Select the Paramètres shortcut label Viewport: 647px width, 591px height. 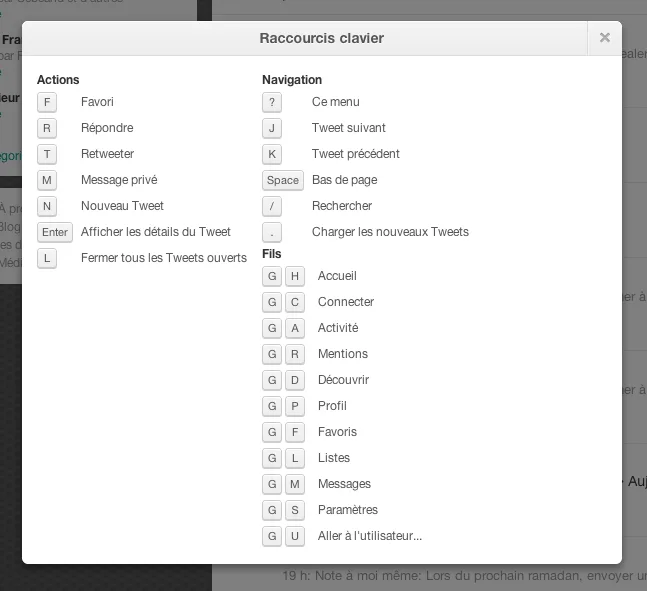[x=347, y=510]
